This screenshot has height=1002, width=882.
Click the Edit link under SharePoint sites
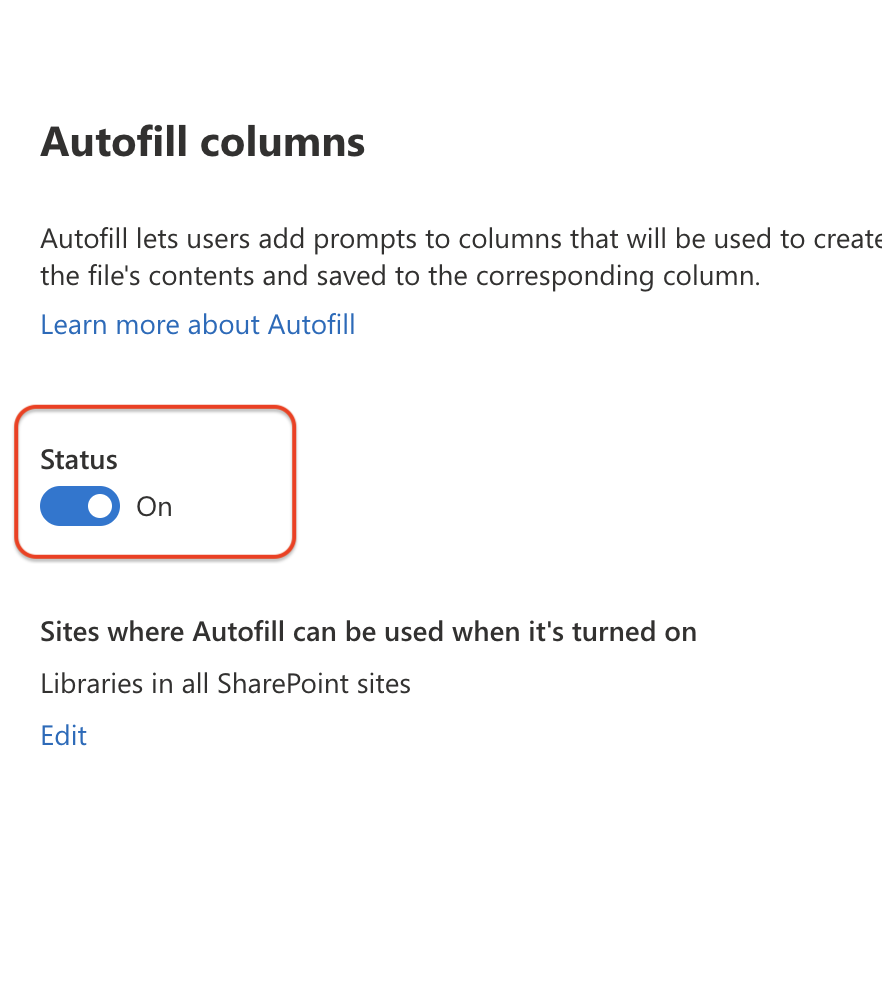point(63,736)
